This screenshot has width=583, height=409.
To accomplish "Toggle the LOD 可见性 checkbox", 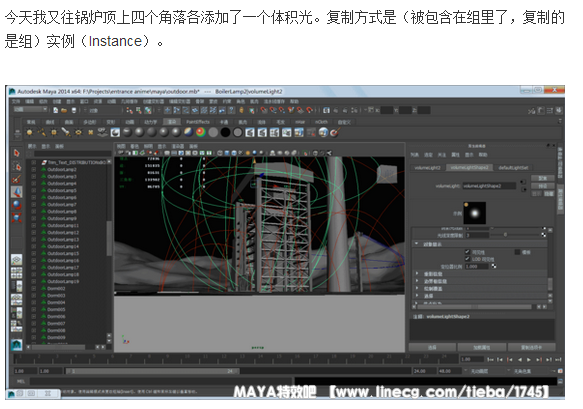I will point(467,259).
